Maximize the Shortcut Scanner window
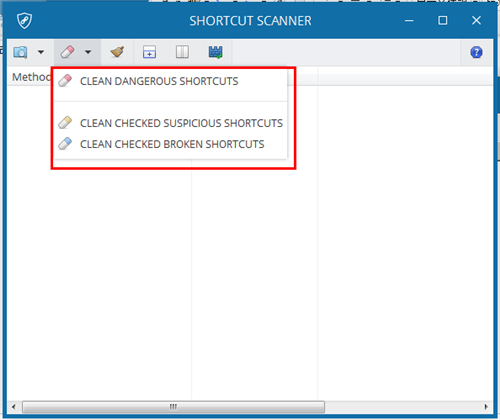 tap(443, 21)
